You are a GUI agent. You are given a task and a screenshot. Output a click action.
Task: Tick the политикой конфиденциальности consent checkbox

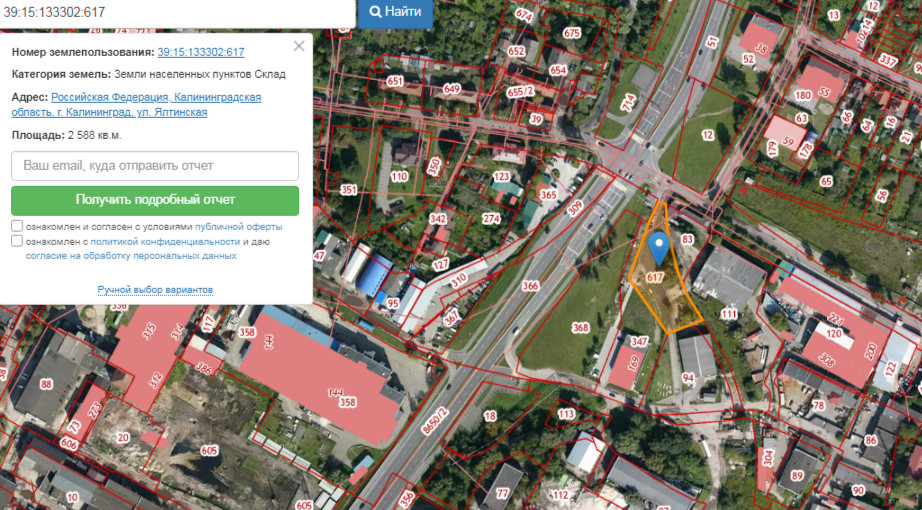(x=17, y=241)
